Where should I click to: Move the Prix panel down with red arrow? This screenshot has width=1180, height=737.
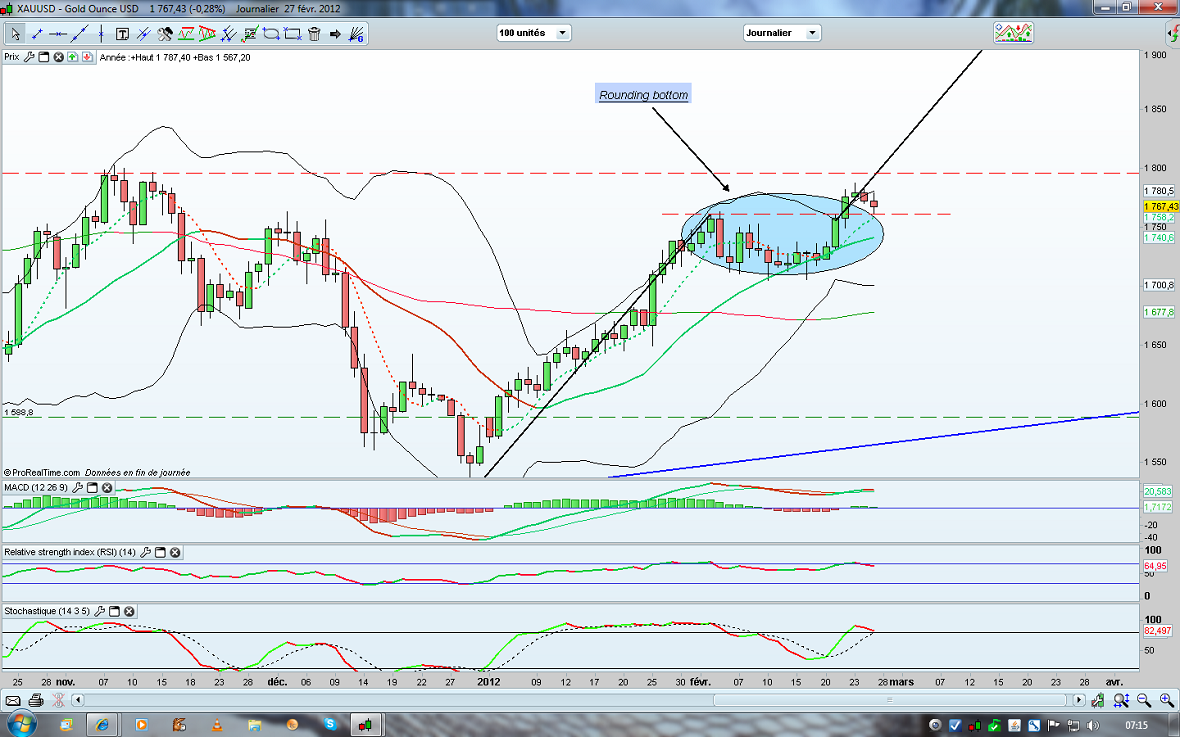pos(86,57)
